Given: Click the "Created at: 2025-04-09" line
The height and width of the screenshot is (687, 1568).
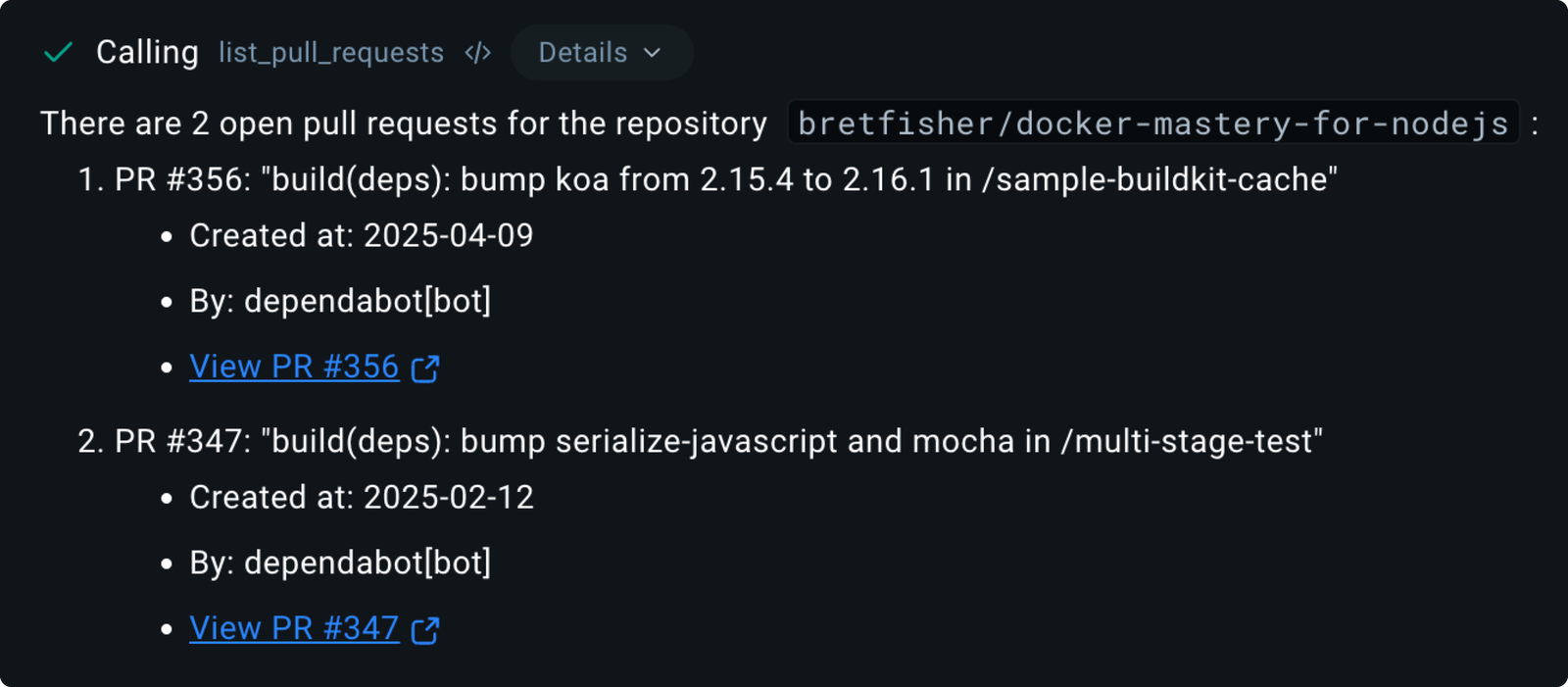Looking at the screenshot, I should 361,235.
